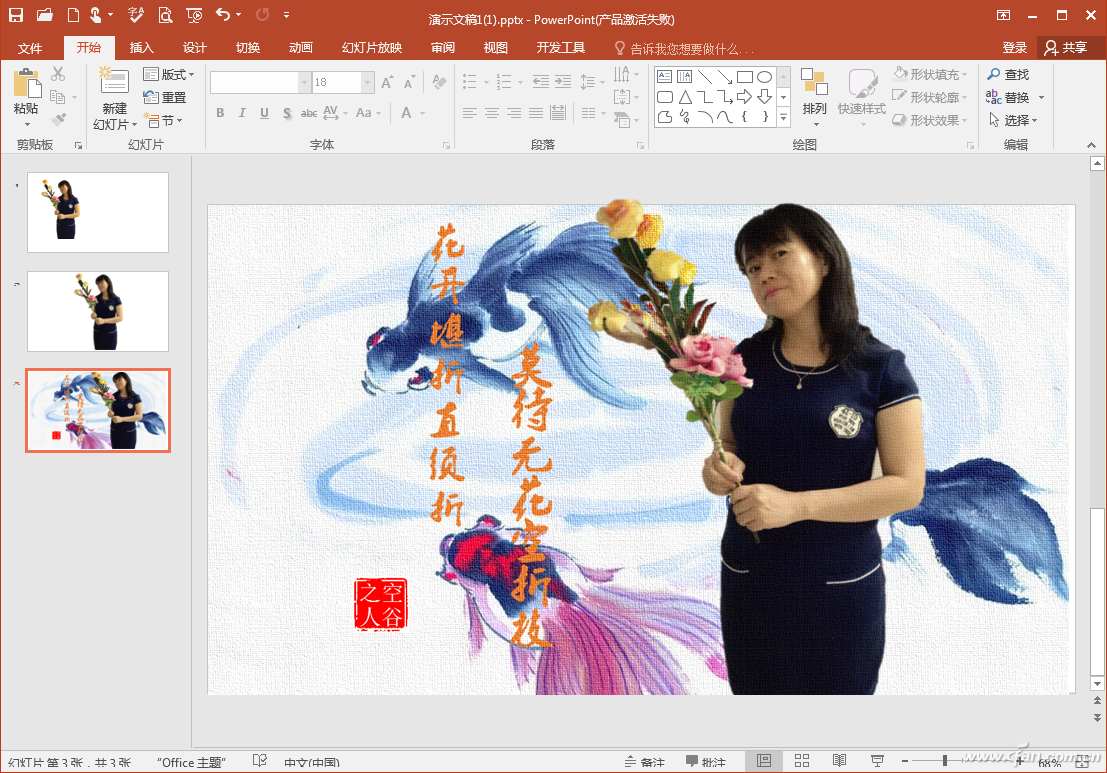Center align text in the paragraph group
Screen dimensions: 1107x773
[x=491, y=113]
